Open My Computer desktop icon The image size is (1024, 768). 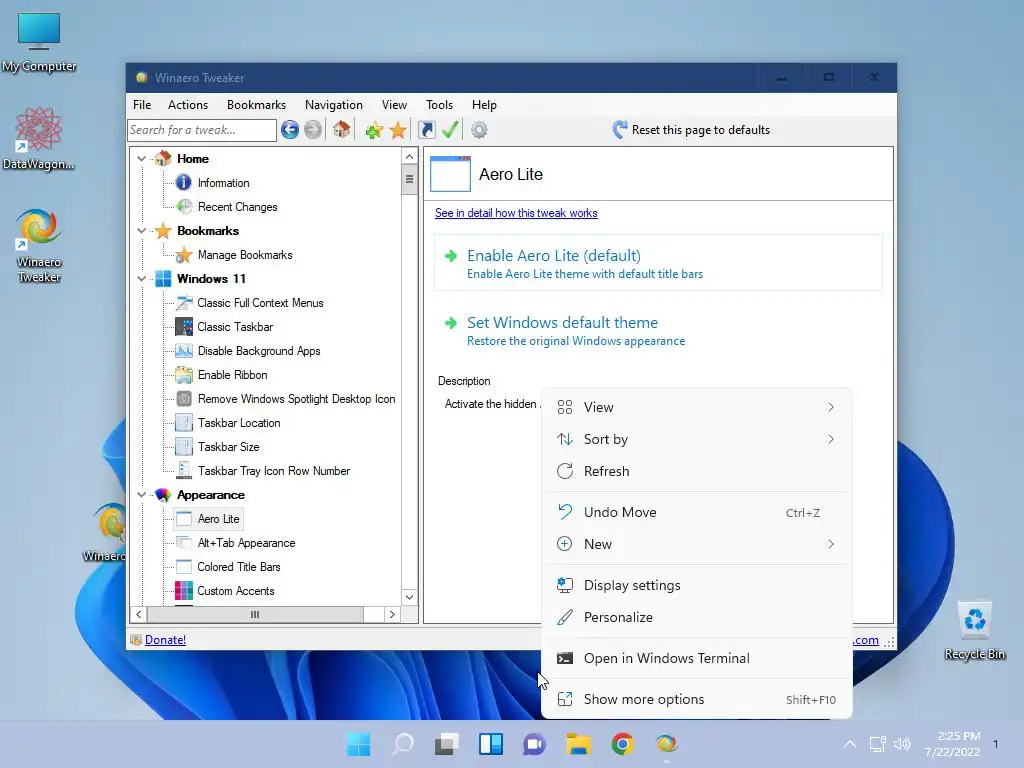coord(39,41)
